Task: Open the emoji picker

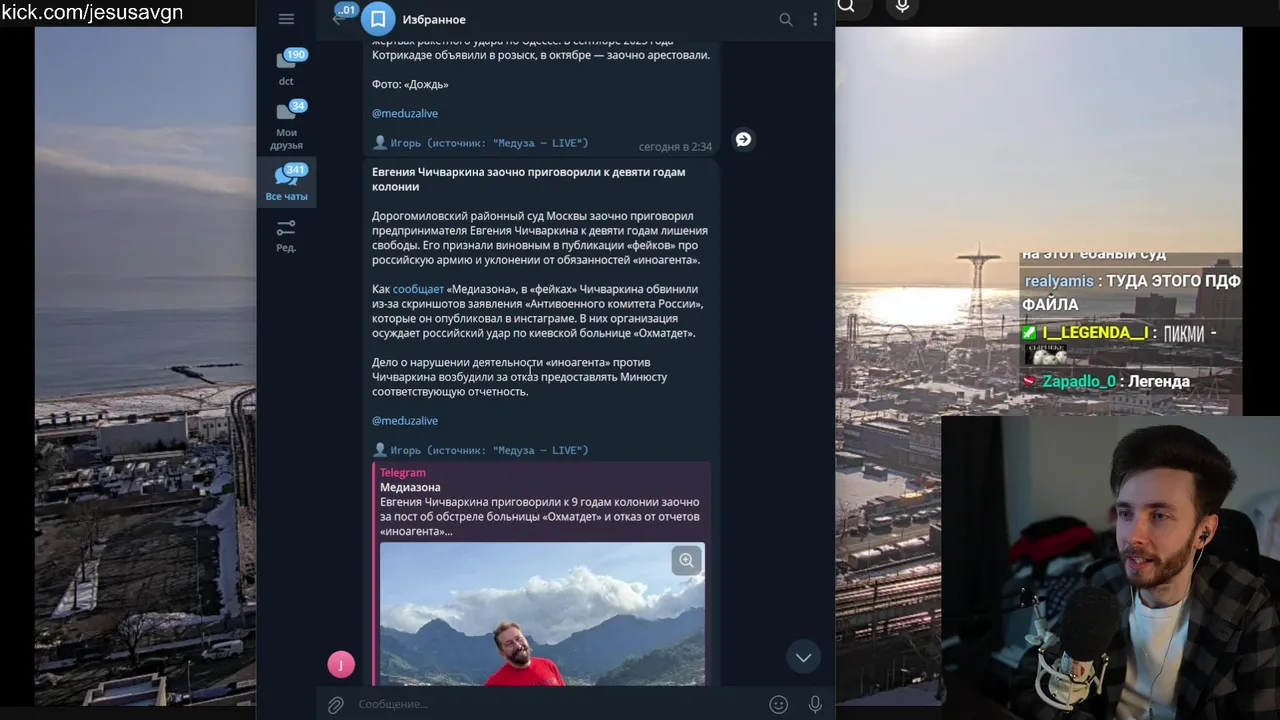Action: point(778,704)
